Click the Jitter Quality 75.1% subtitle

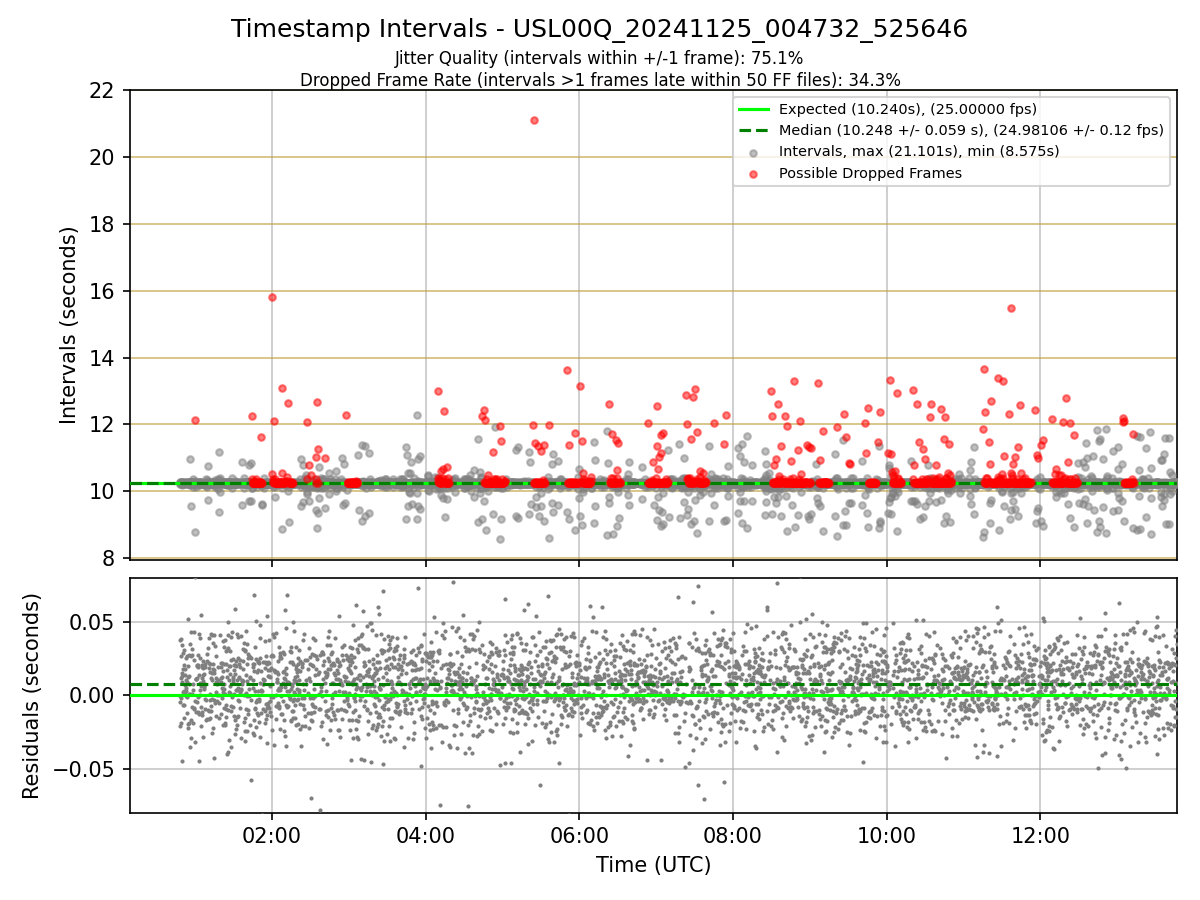pyautogui.click(x=599, y=58)
